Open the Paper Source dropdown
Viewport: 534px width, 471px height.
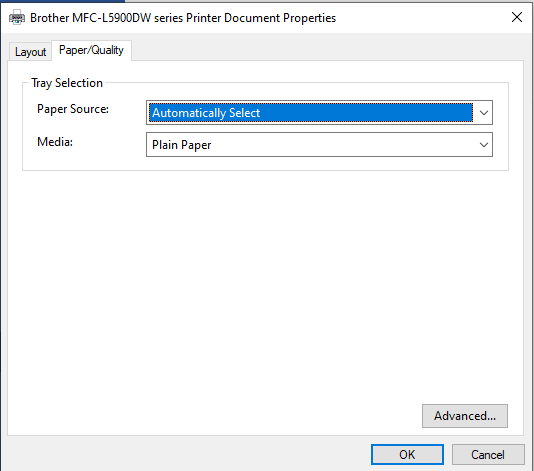click(319, 112)
